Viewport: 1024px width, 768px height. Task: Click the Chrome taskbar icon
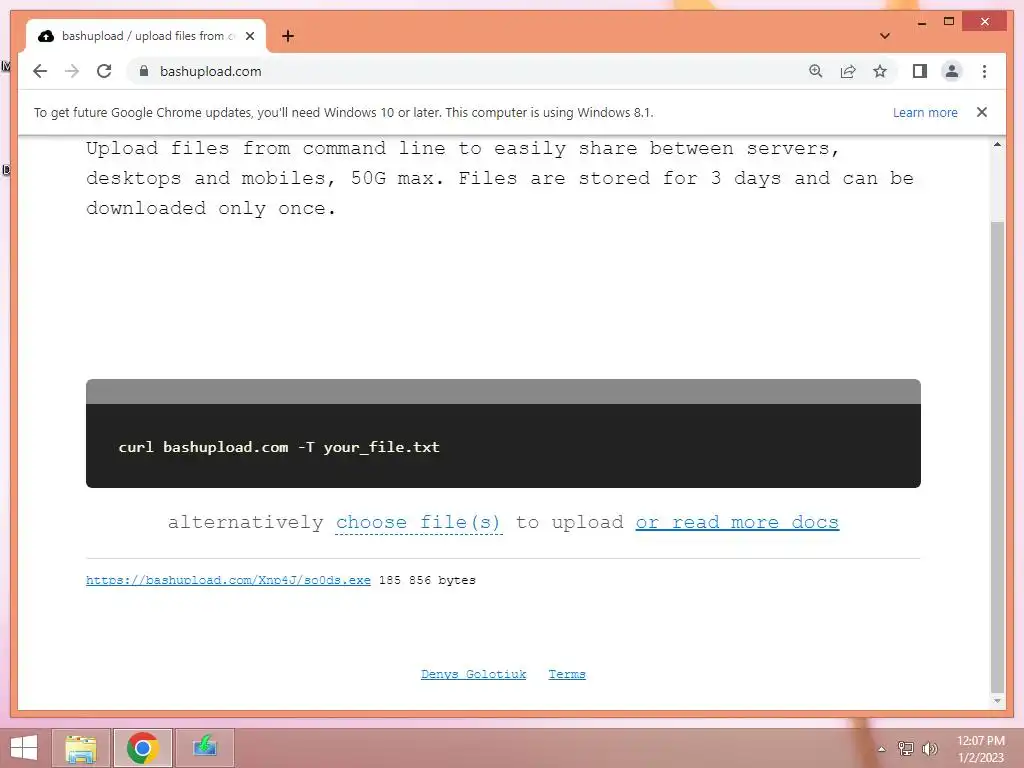142,748
